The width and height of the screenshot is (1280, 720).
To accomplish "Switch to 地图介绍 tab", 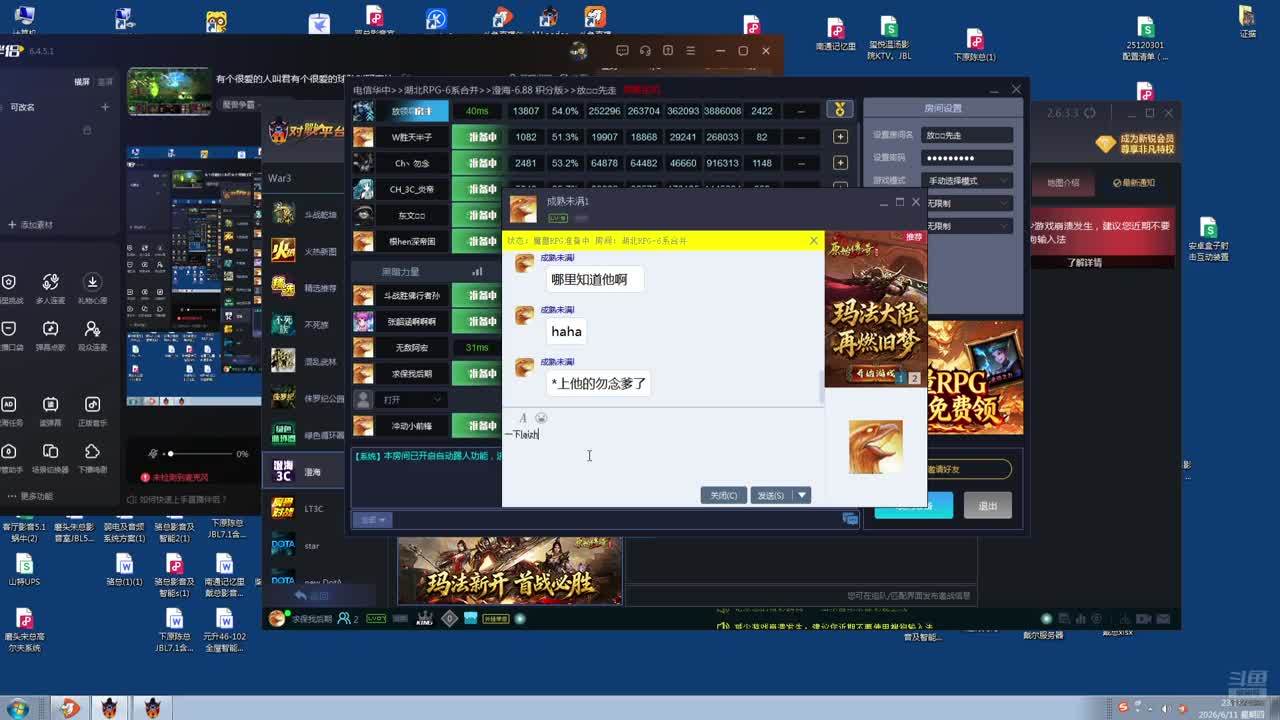I will 1063,183.
